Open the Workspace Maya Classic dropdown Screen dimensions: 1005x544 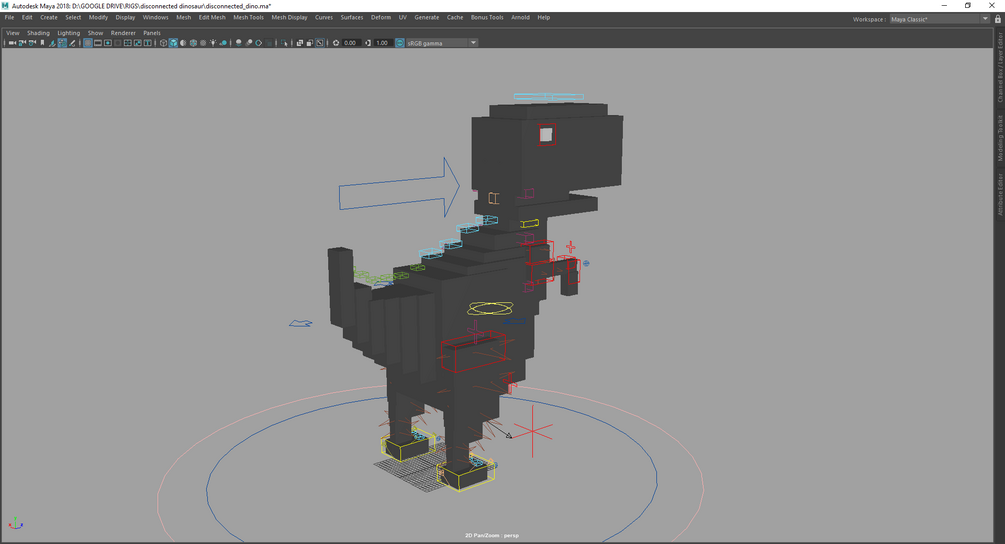coord(940,19)
